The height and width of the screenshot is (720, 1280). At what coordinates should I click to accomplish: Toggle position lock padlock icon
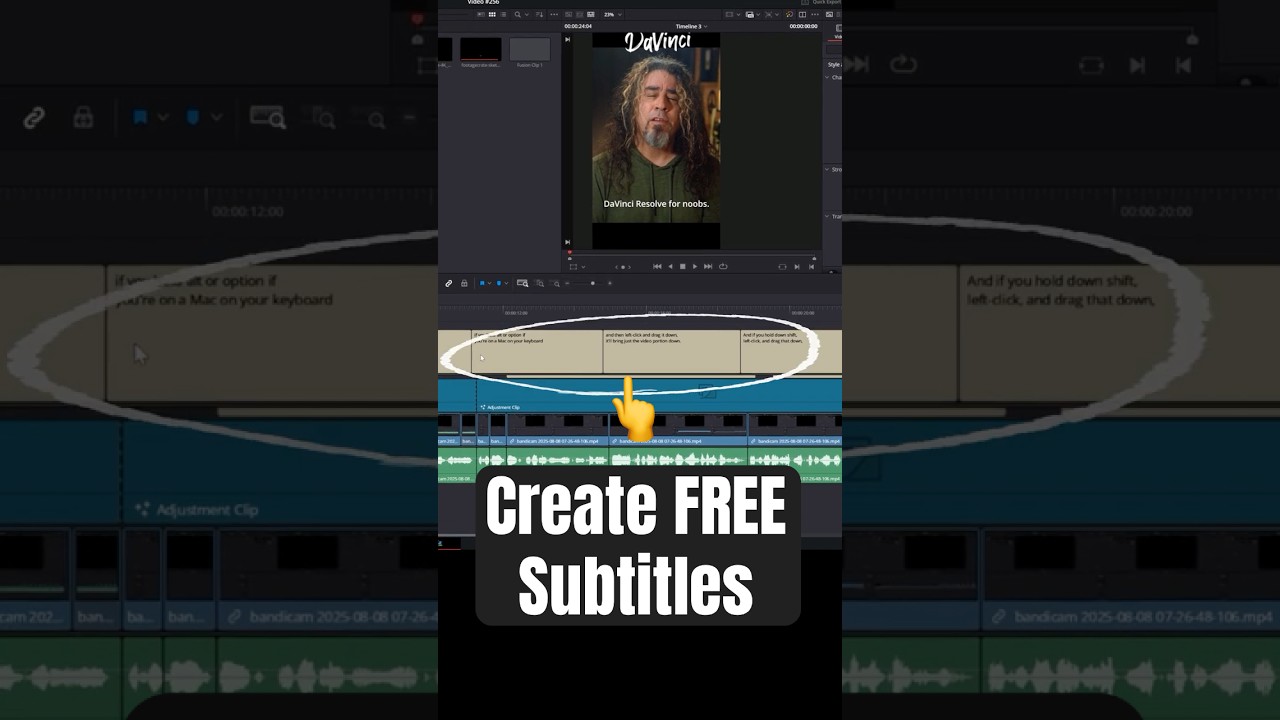[x=464, y=283]
